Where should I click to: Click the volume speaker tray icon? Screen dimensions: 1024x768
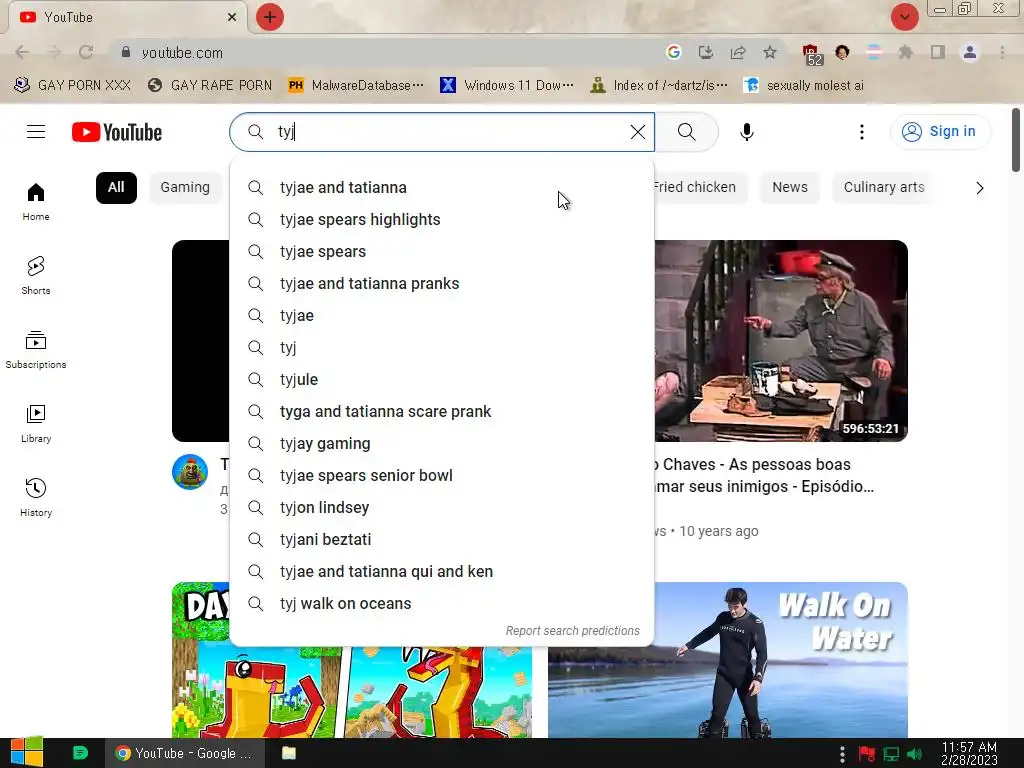click(x=915, y=754)
